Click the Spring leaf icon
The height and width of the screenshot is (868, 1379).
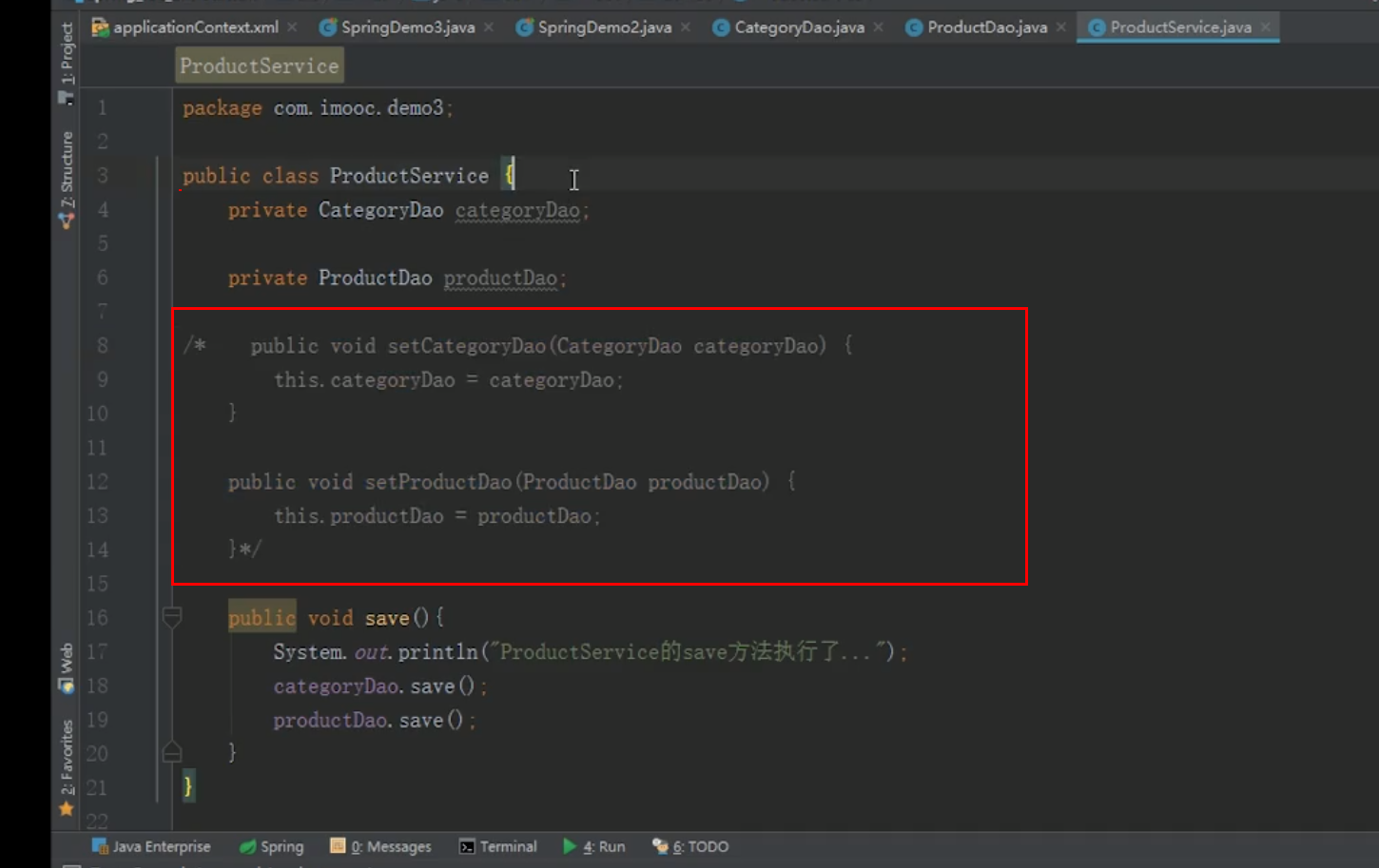[x=247, y=846]
